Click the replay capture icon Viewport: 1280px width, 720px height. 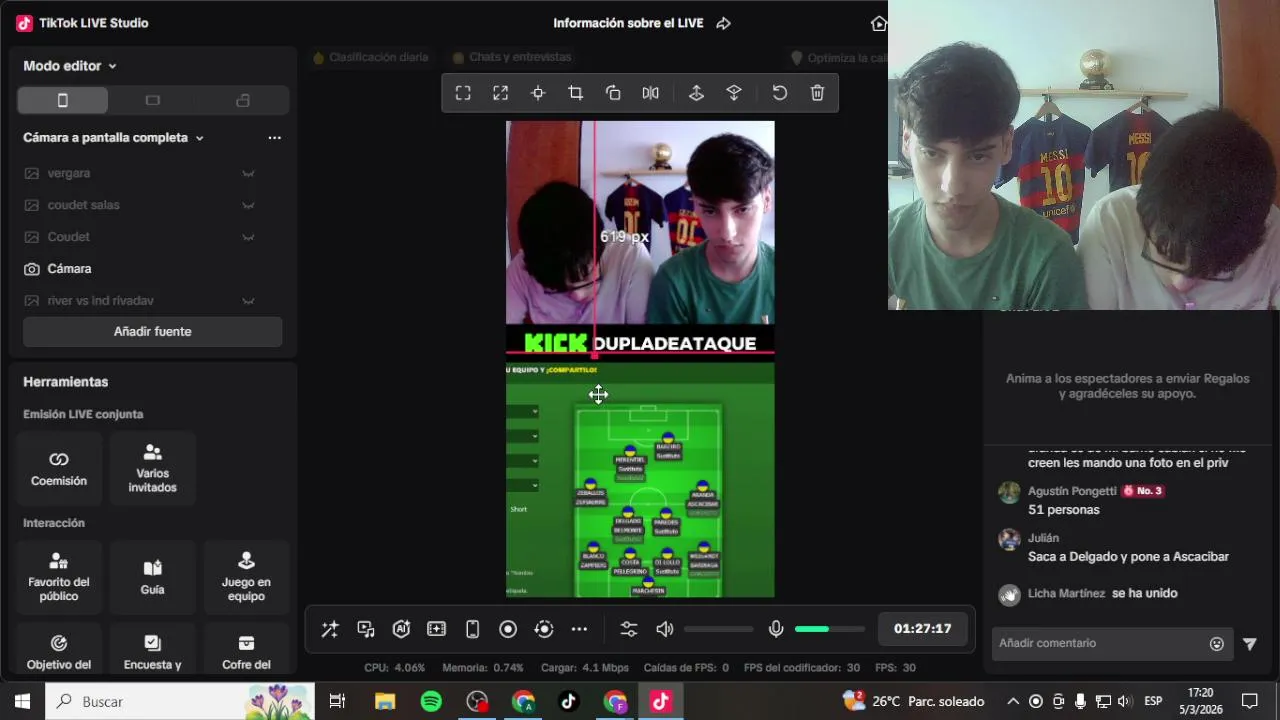pyautogui.click(x=544, y=629)
